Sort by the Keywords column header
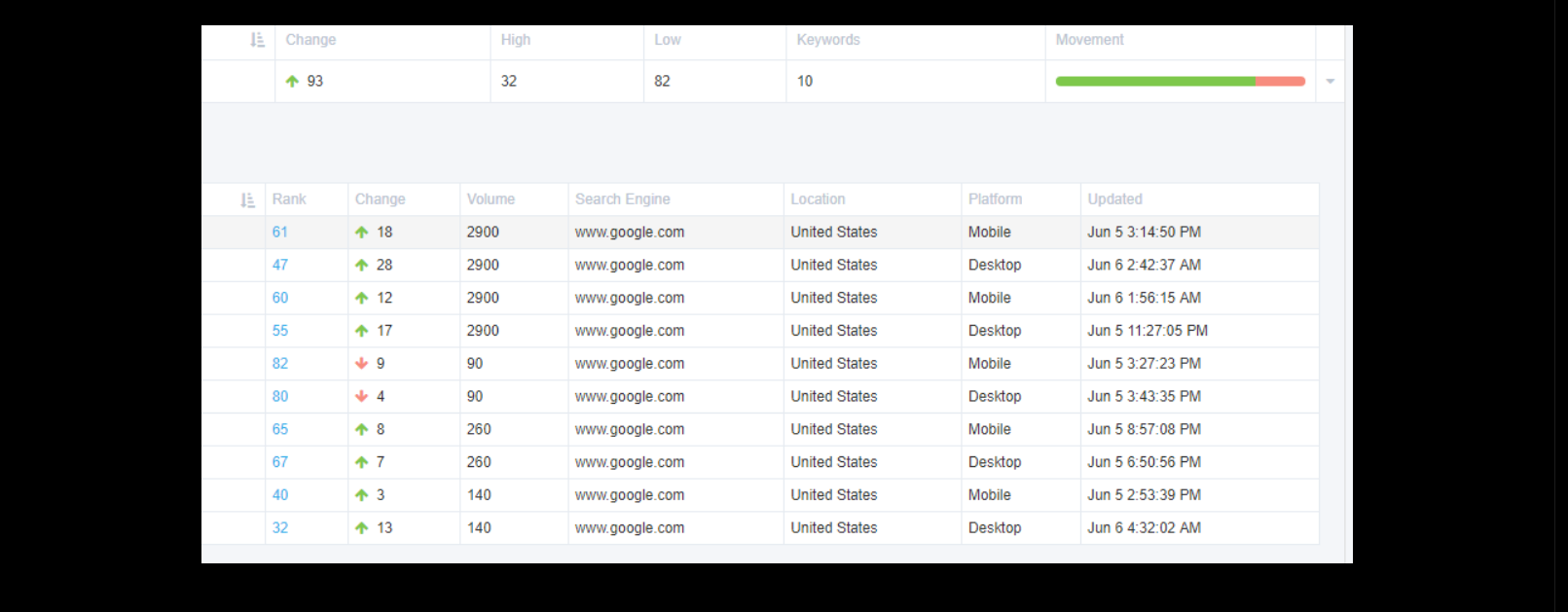This screenshot has height=612, width=1568. click(828, 40)
